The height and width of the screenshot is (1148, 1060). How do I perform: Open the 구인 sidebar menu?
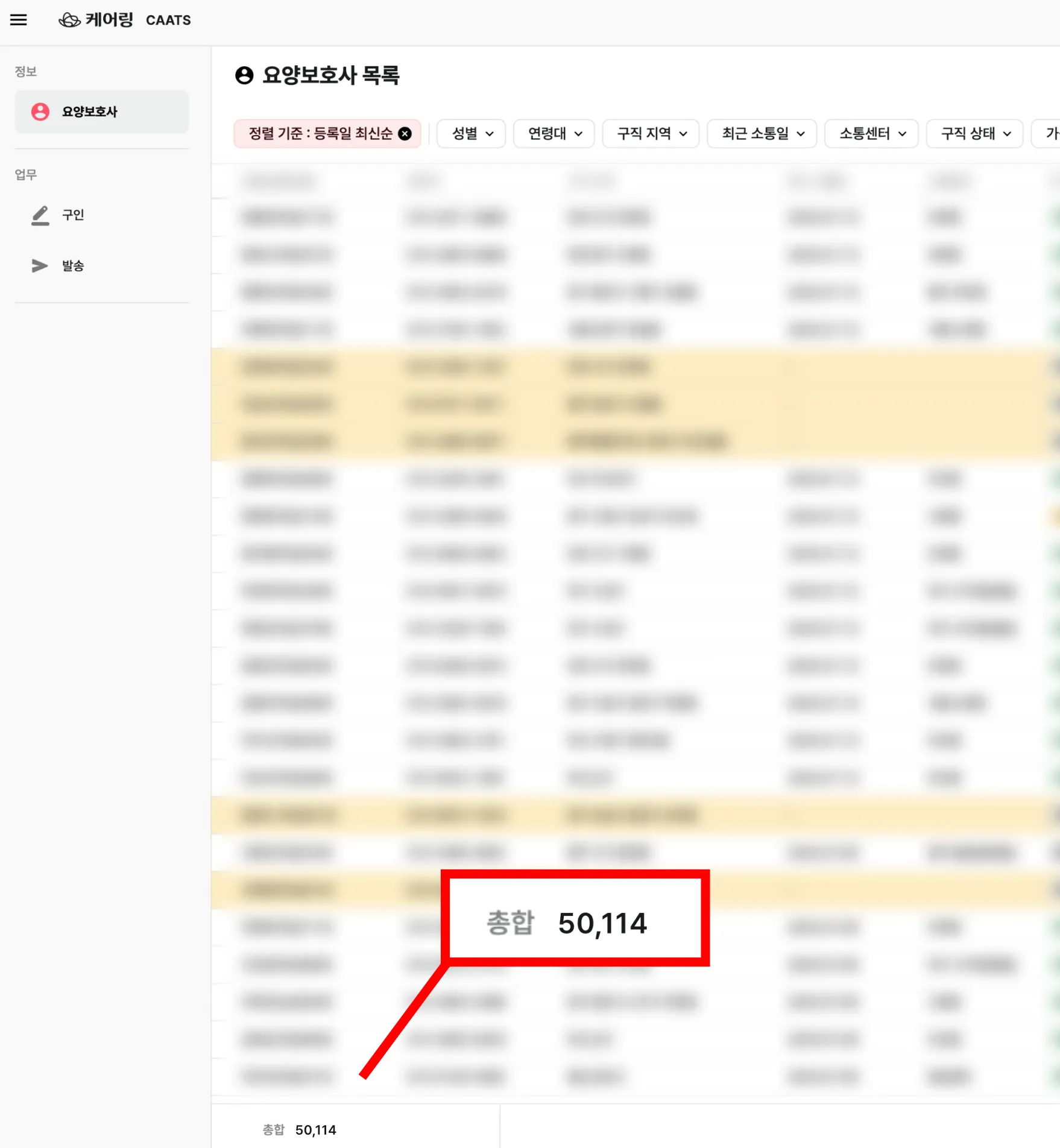(102, 215)
